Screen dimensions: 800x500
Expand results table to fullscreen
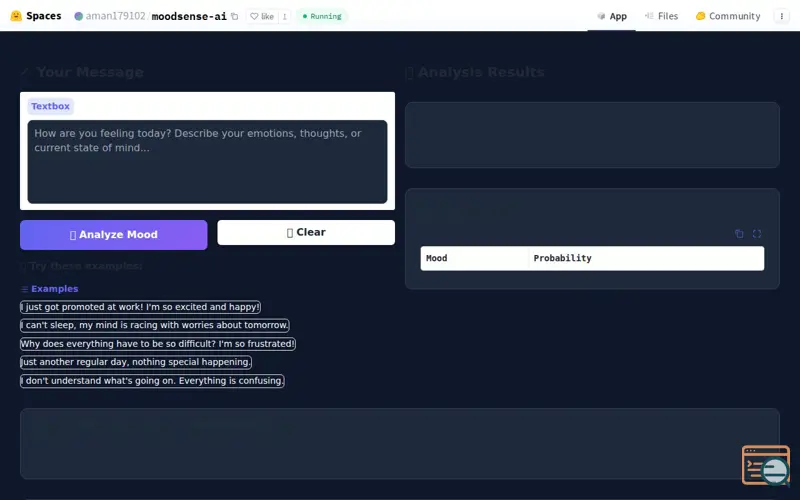pyautogui.click(x=757, y=234)
